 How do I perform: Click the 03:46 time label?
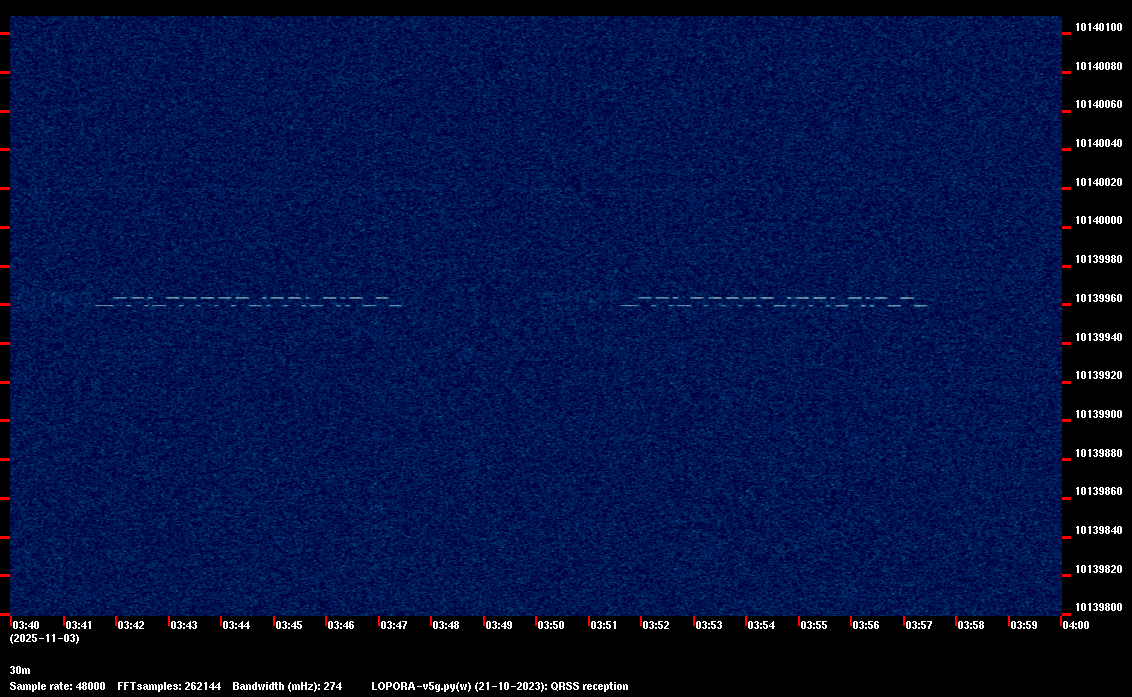click(x=341, y=625)
